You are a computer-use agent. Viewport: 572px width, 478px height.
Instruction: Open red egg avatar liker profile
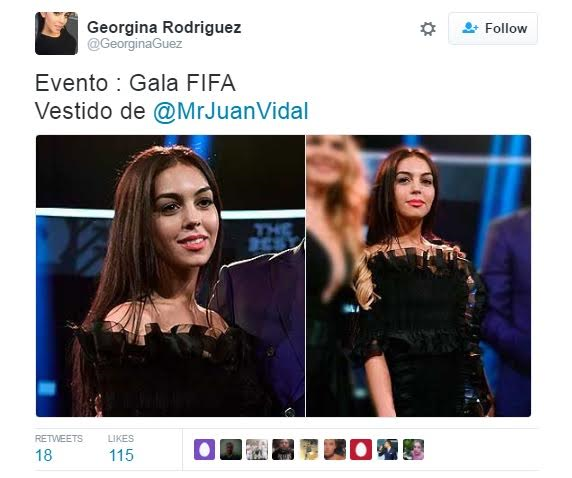point(361,449)
